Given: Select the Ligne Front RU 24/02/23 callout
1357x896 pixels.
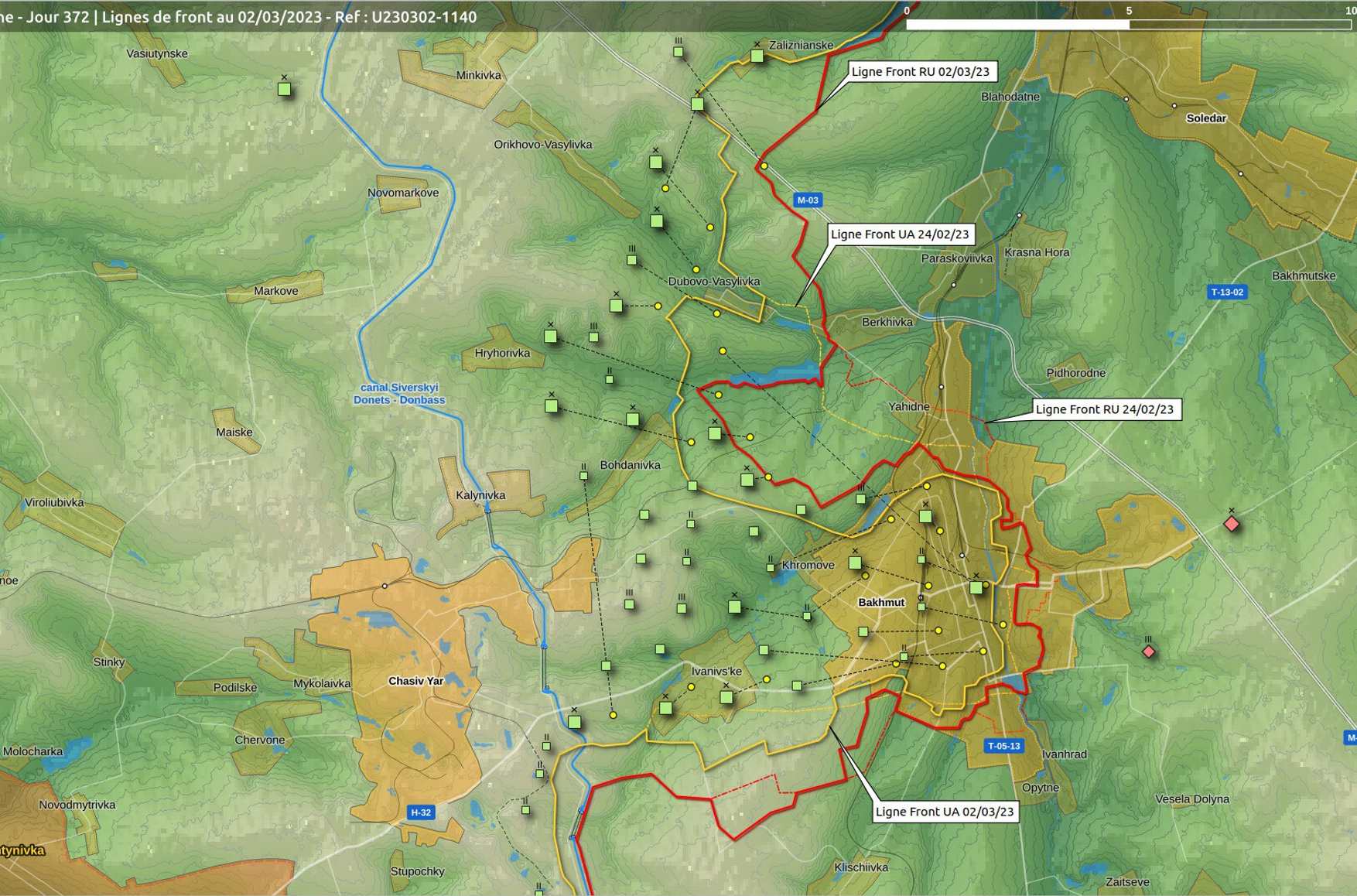Looking at the screenshot, I should coord(1104,409).
